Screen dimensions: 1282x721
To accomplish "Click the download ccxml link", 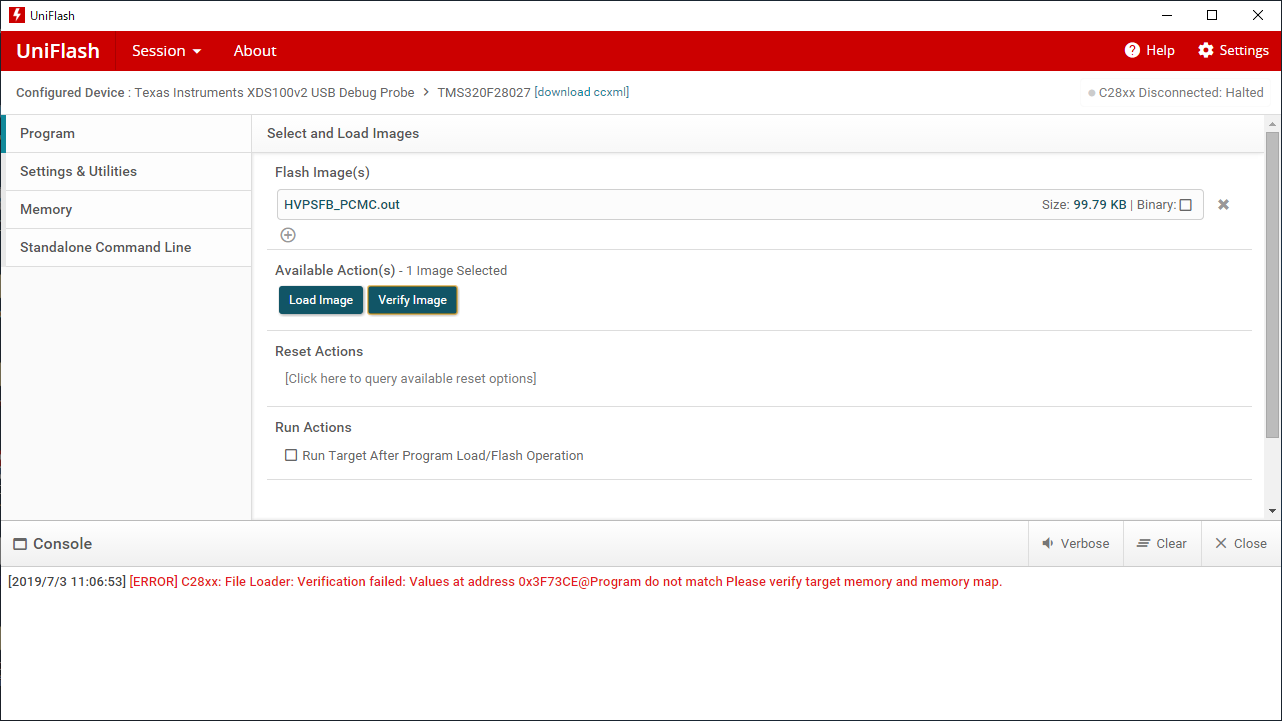I will click(x=582, y=92).
